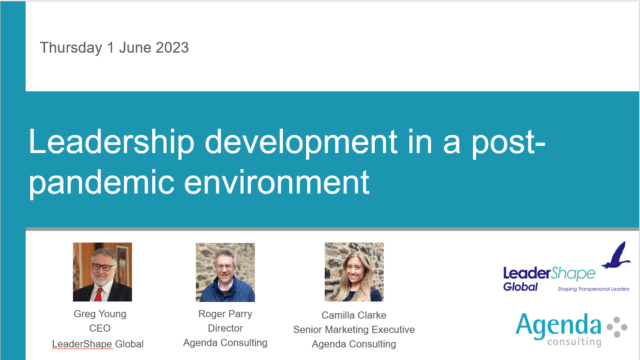This screenshot has height=360, width=640.
Task: Click the Agenda logo dot cluster
Action: (x=617, y=327)
